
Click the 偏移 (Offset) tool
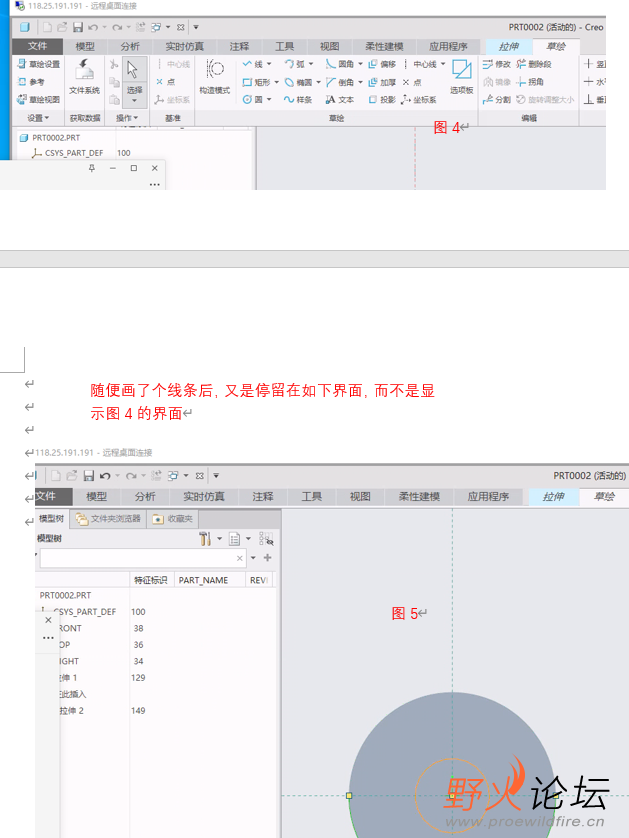[382, 64]
